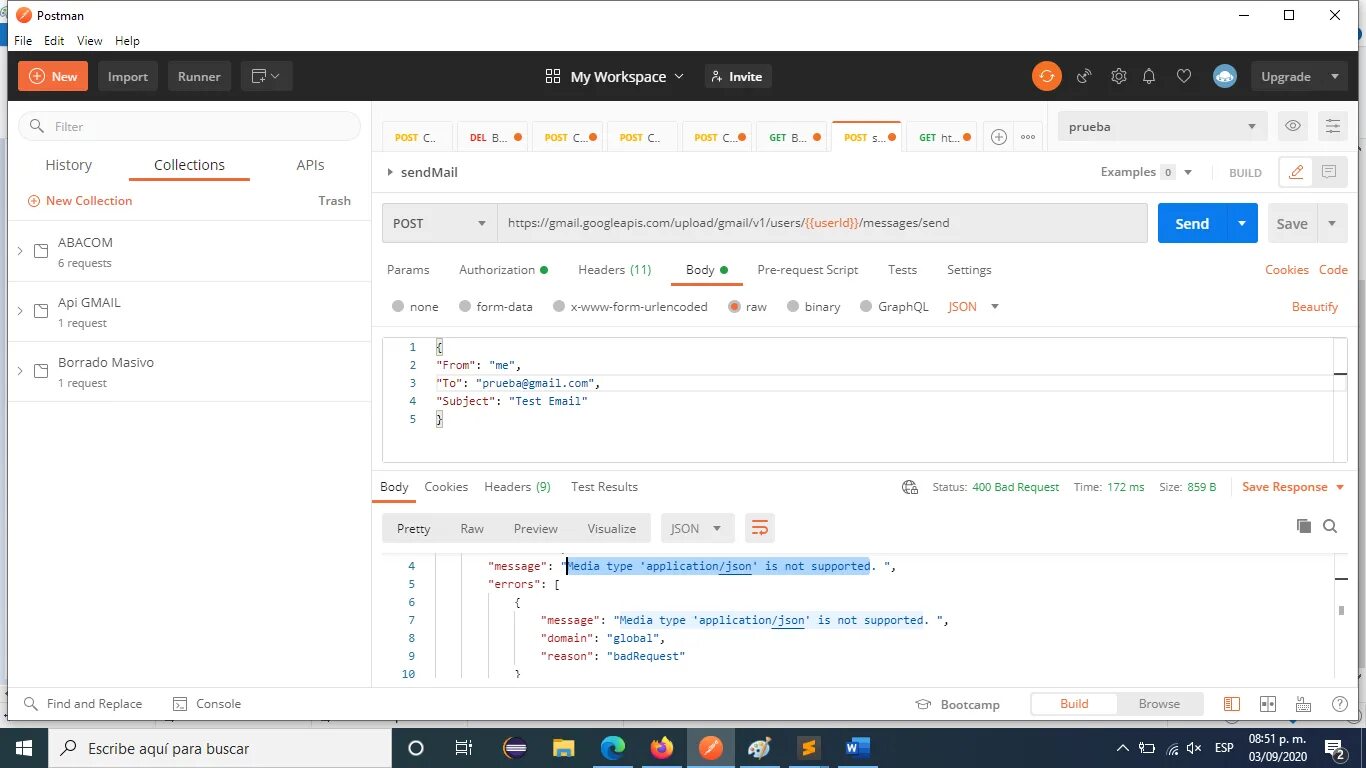Switch to the Authorization tab
The width and height of the screenshot is (1366, 768).
[x=497, y=270]
